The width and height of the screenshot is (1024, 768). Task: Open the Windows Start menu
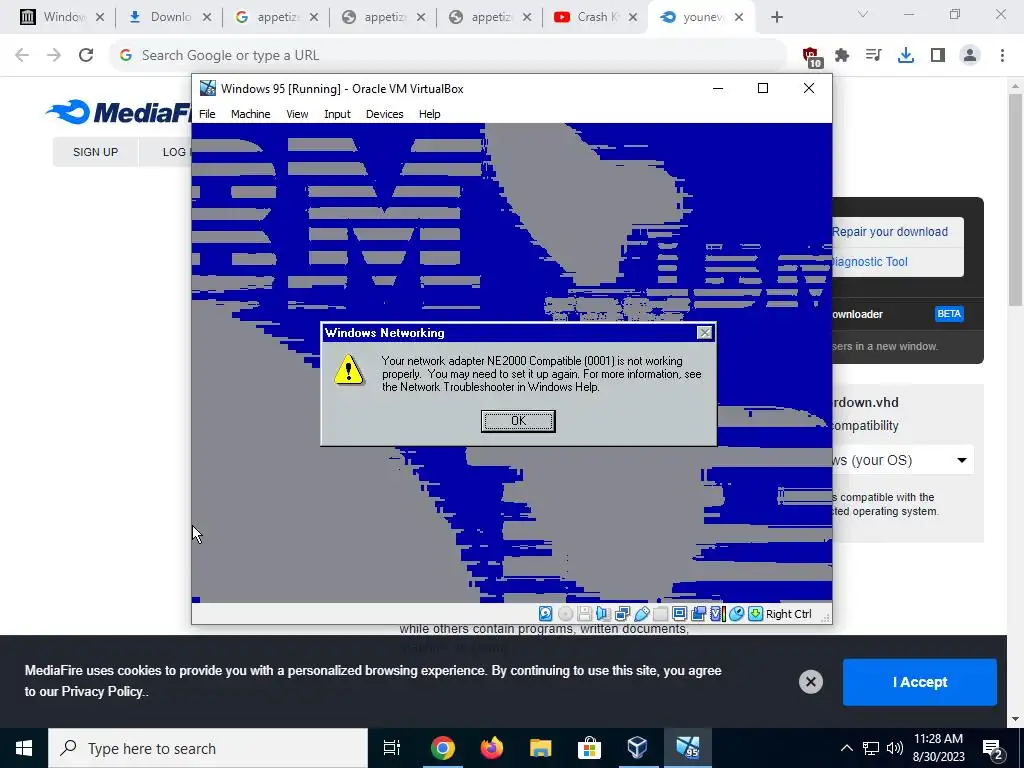[x=24, y=748]
